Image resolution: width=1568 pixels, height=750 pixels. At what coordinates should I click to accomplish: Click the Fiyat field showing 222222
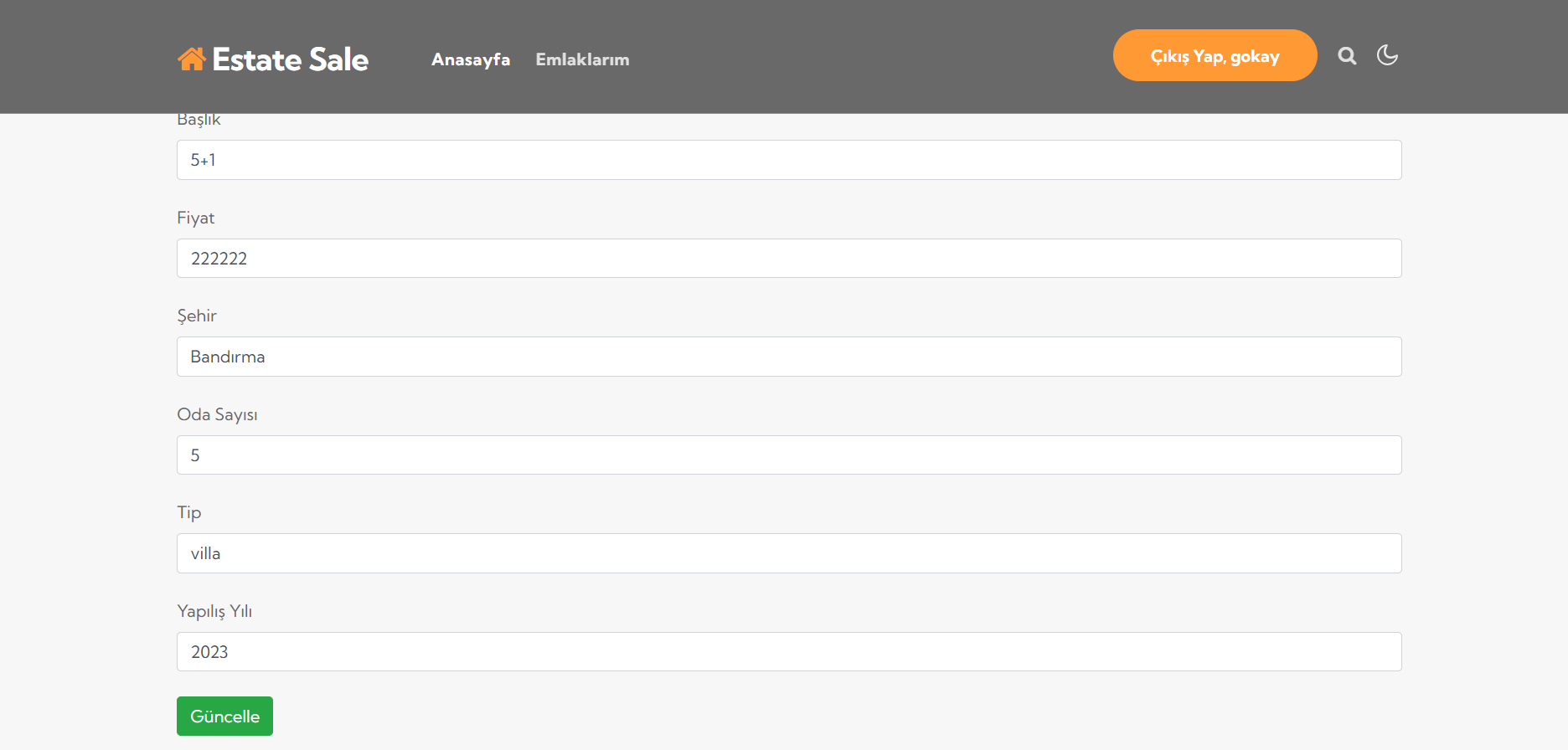[788, 259]
